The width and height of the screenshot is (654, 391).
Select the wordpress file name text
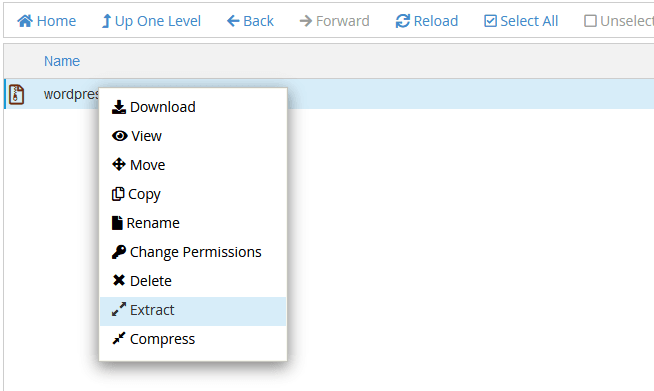[x=71, y=94]
